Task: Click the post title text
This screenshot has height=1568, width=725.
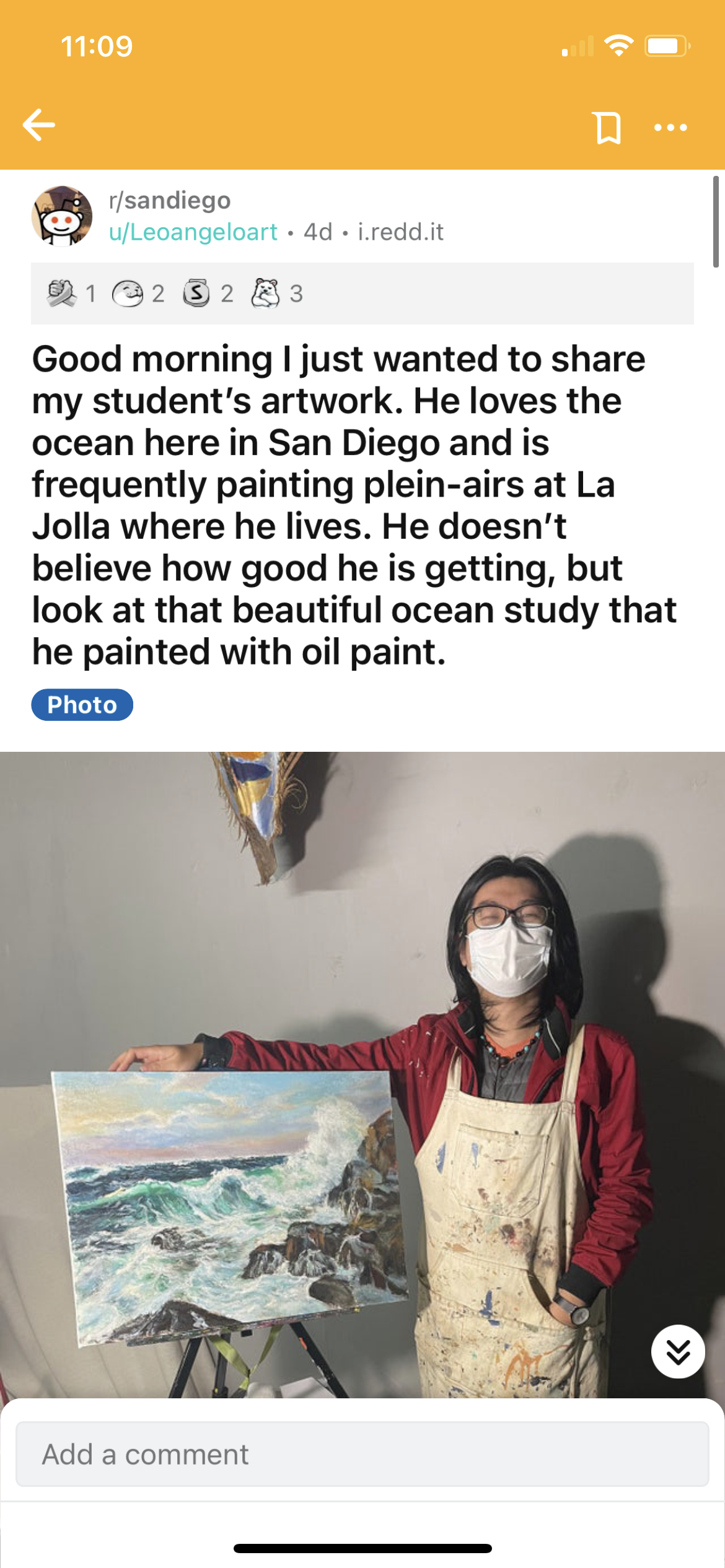Action: 354,505
